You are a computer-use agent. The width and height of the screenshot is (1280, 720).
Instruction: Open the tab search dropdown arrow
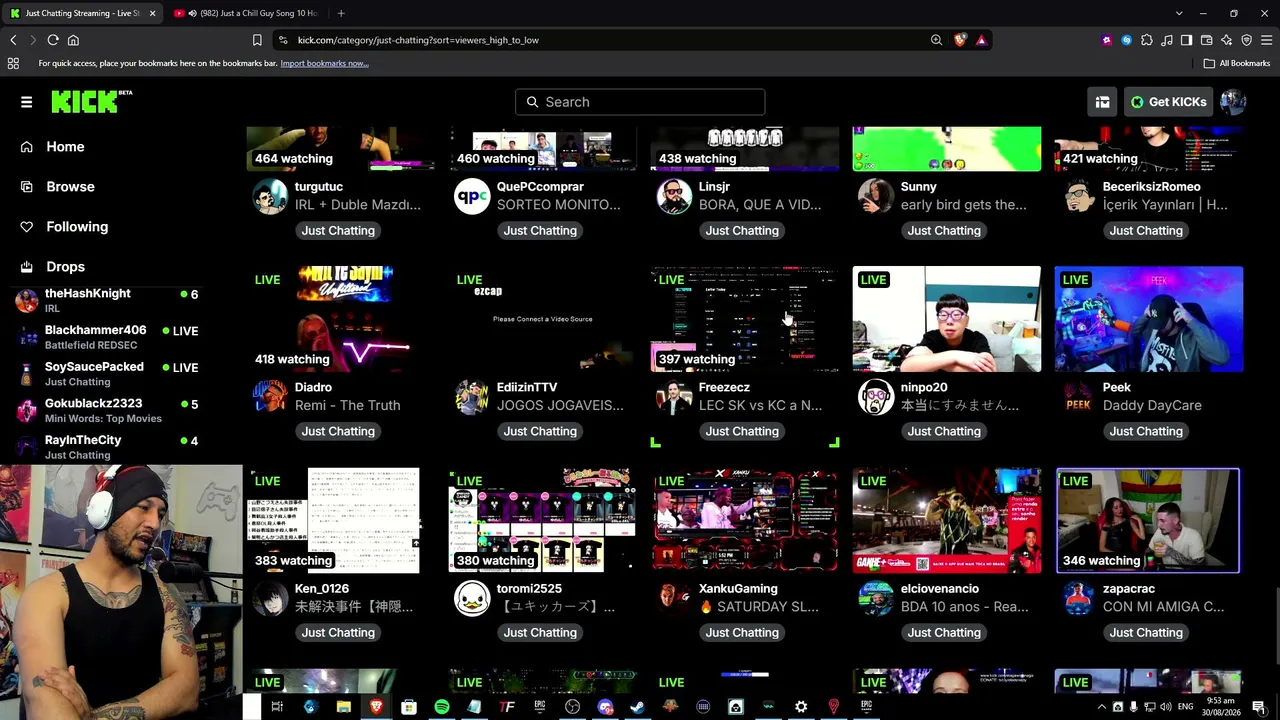(x=1179, y=13)
